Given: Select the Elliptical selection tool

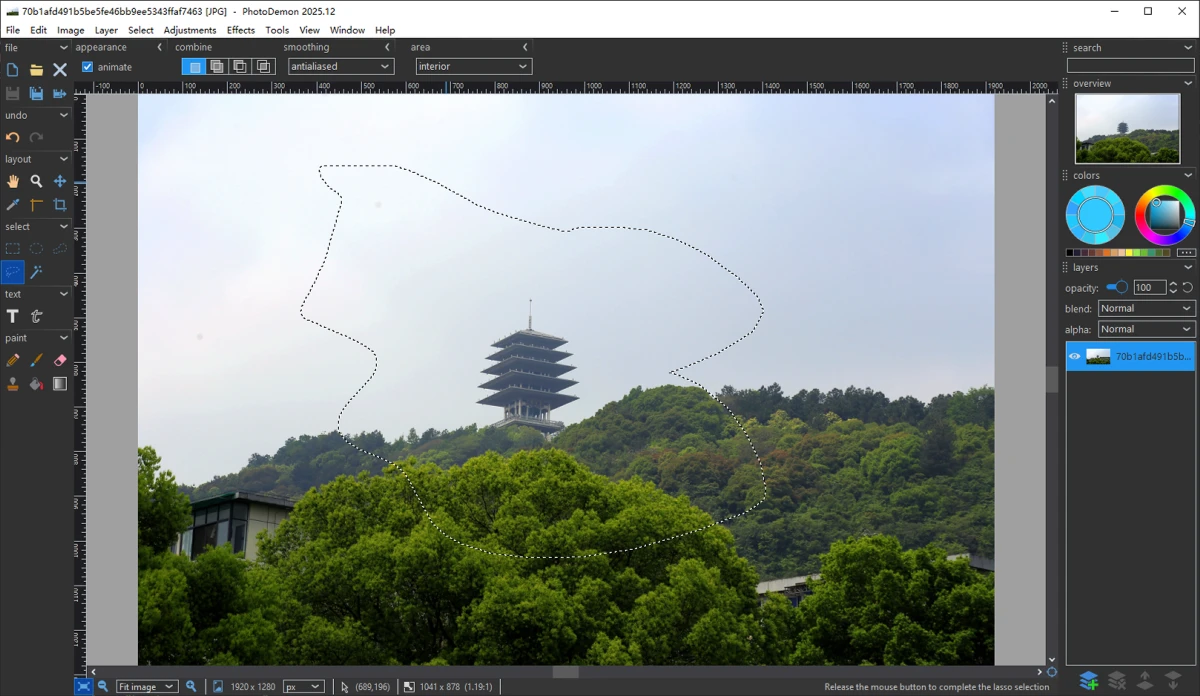Looking at the screenshot, I should pos(36,248).
